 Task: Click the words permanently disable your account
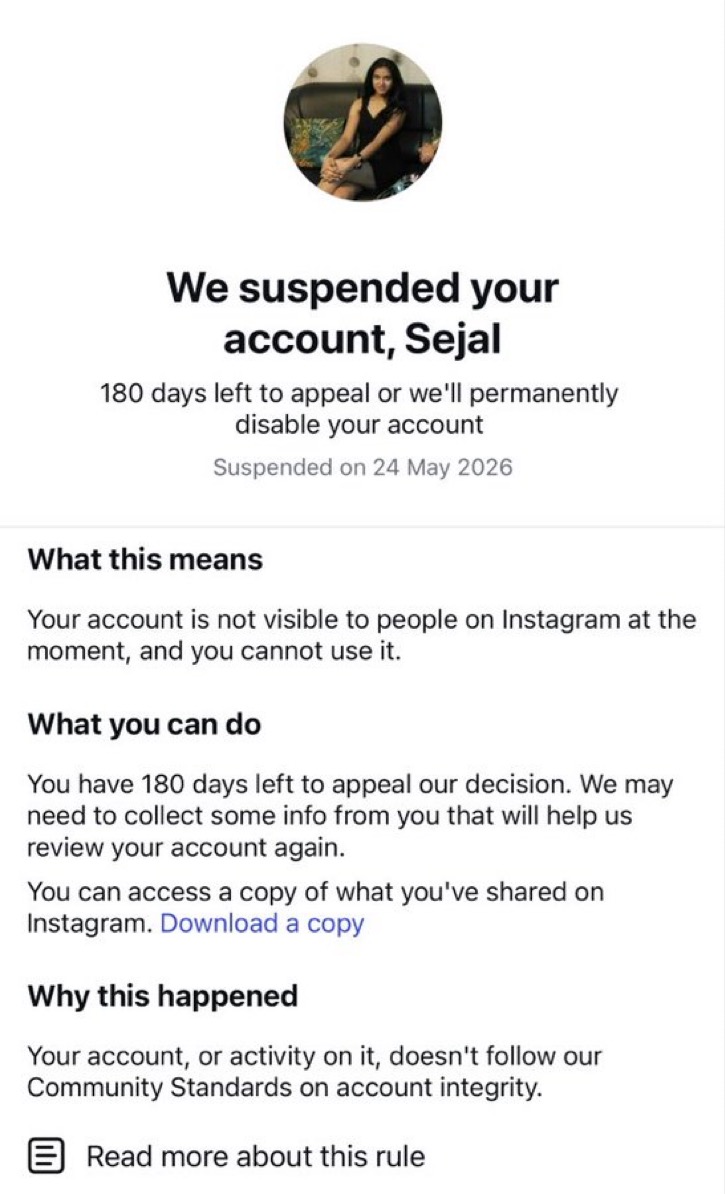pos(427,409)
